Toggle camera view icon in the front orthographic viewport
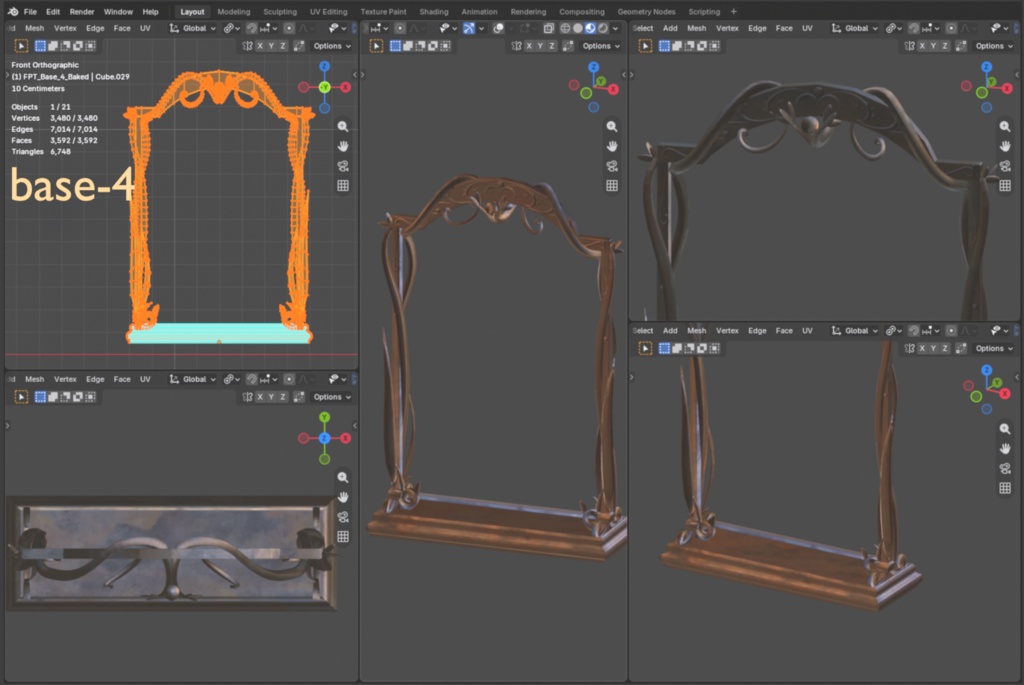This screenshot has height=685, width=1024. click(x=343, y=166)
